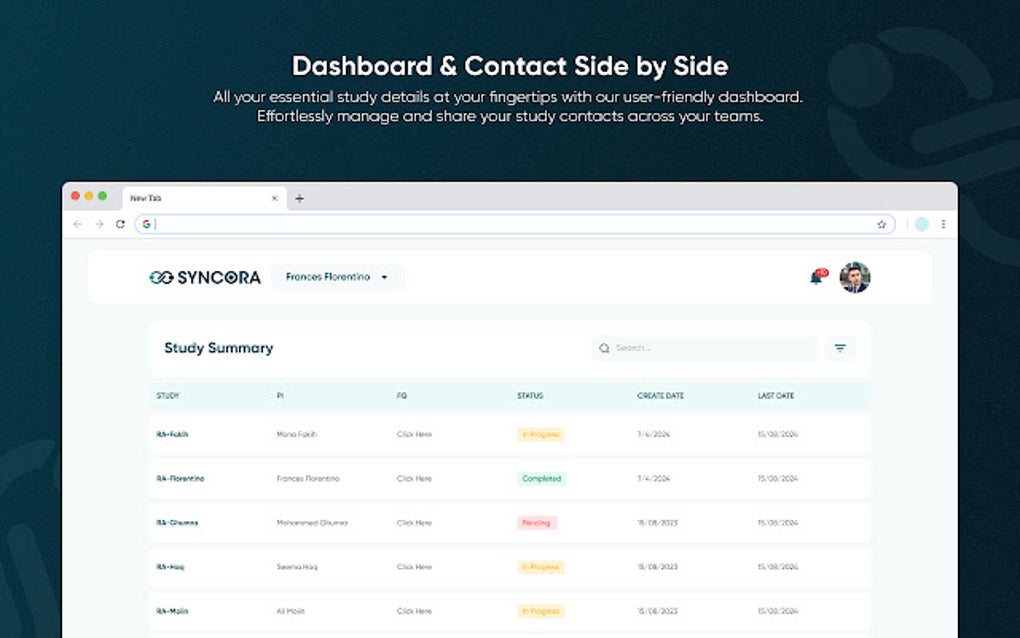
Task: Click 'Click Here' in the RA-Fakih row
Action: pos(414,434)
